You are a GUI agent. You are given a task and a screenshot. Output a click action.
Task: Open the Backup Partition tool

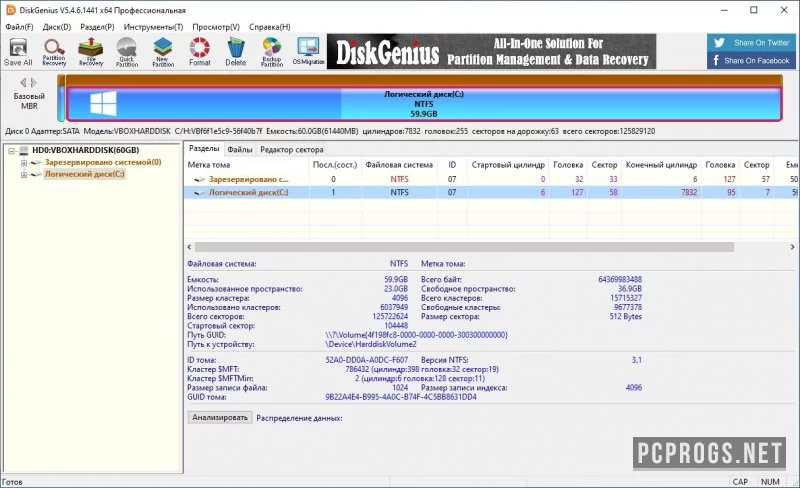[272, 52]
